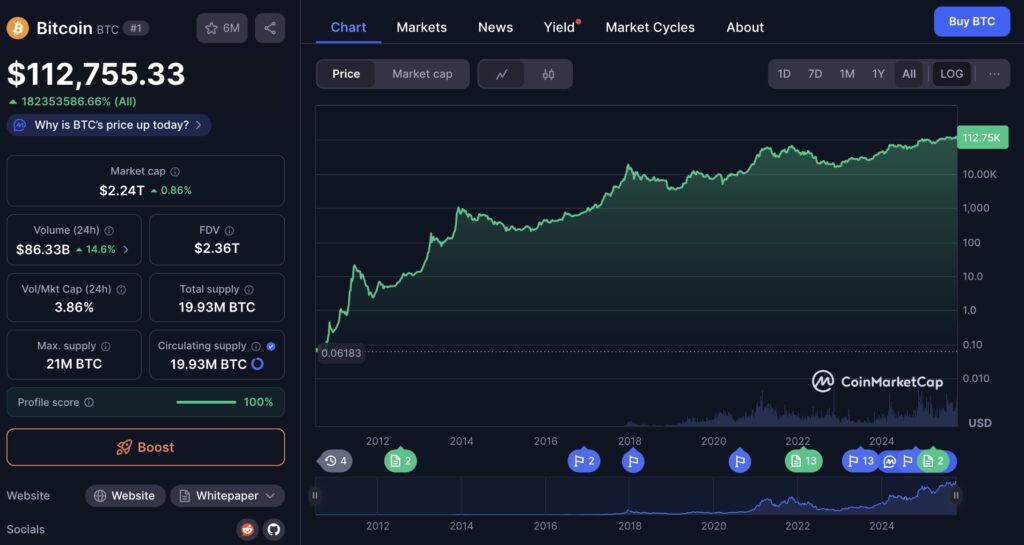The width and height of the screenshot is (1024, 545).
Task: Open the News tab
Action: click(495, 27)
